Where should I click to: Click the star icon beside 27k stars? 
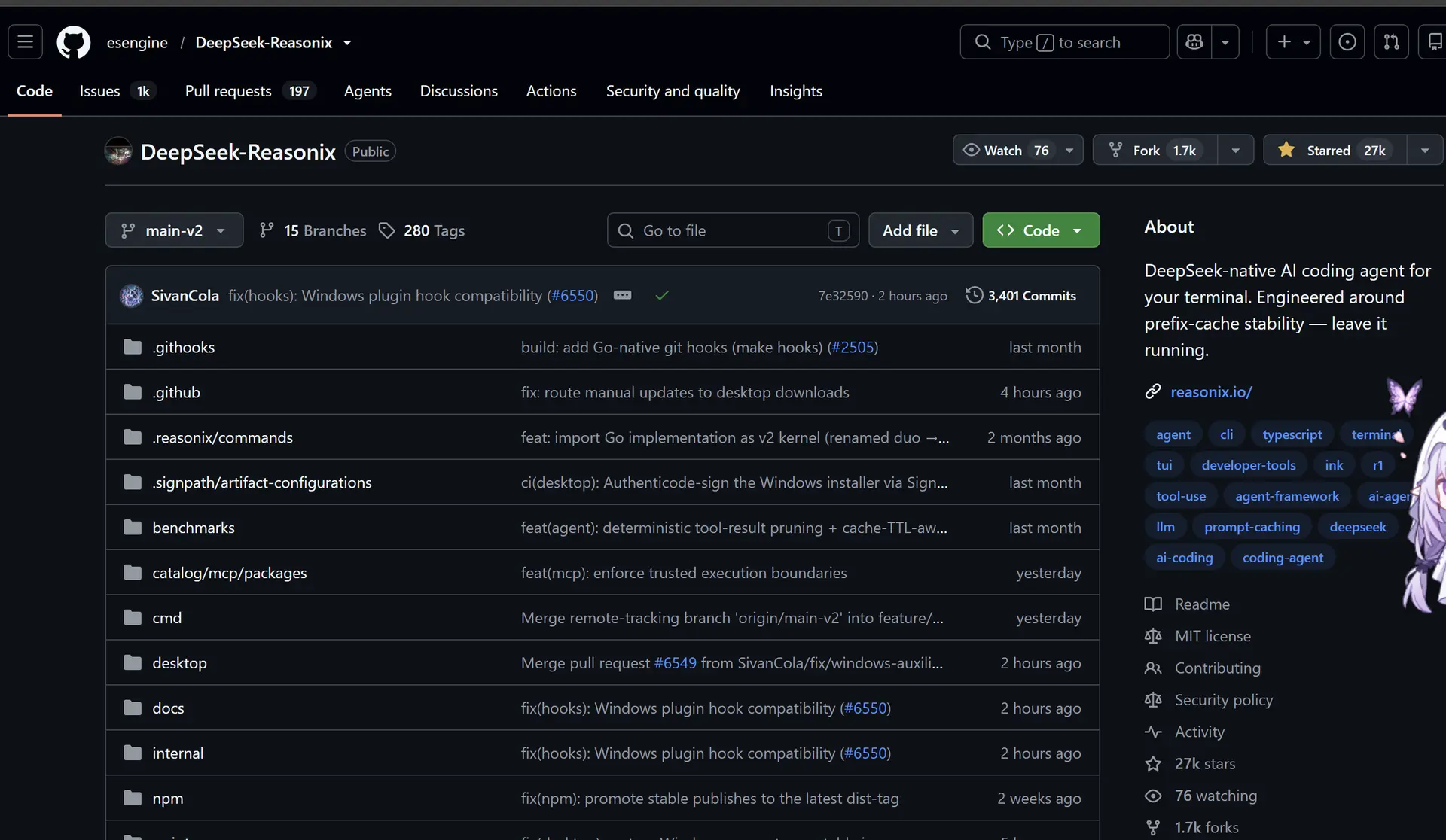(1153, 763)
